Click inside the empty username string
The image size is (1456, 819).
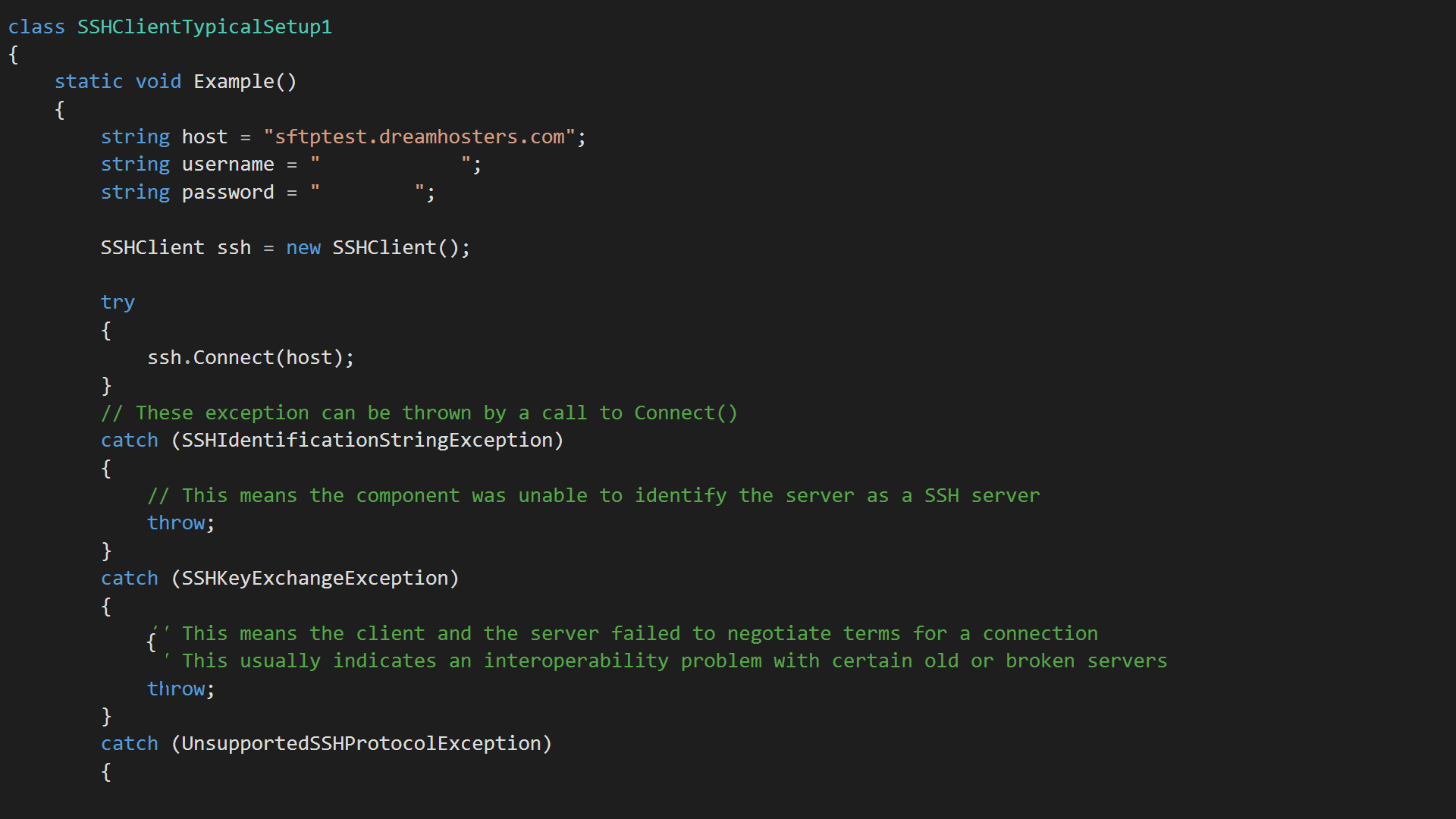(390, 165)
